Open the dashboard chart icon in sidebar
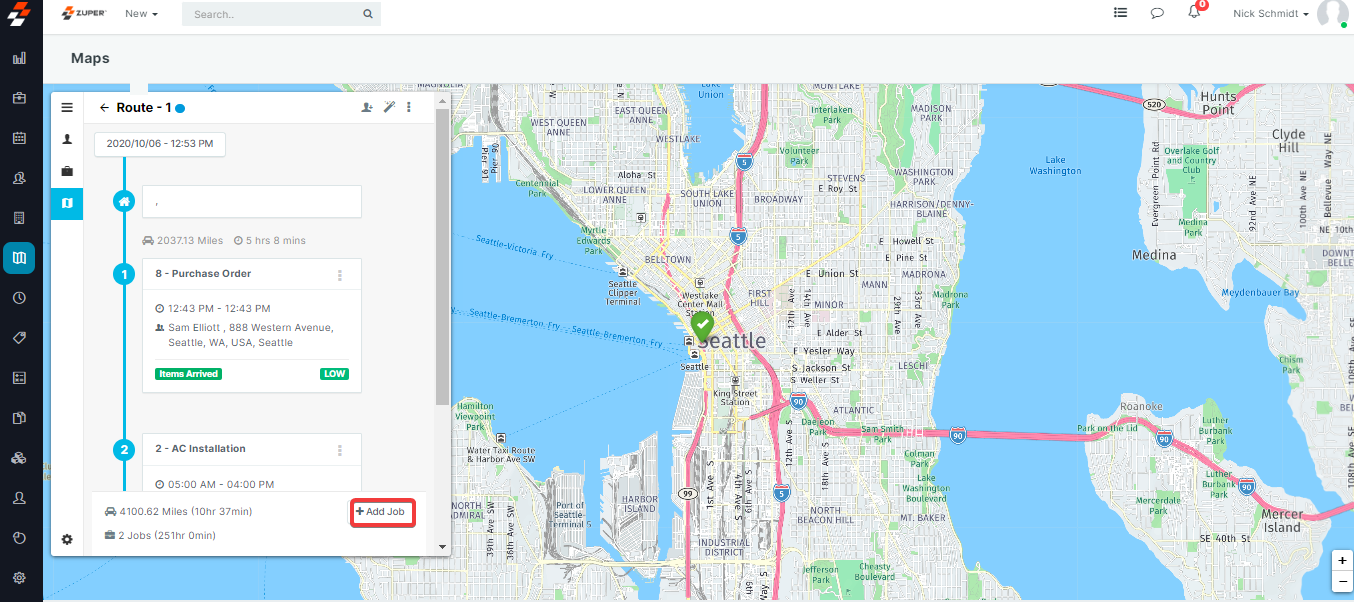The height and width of the screenshot is (602, 1354). (19, 58)
